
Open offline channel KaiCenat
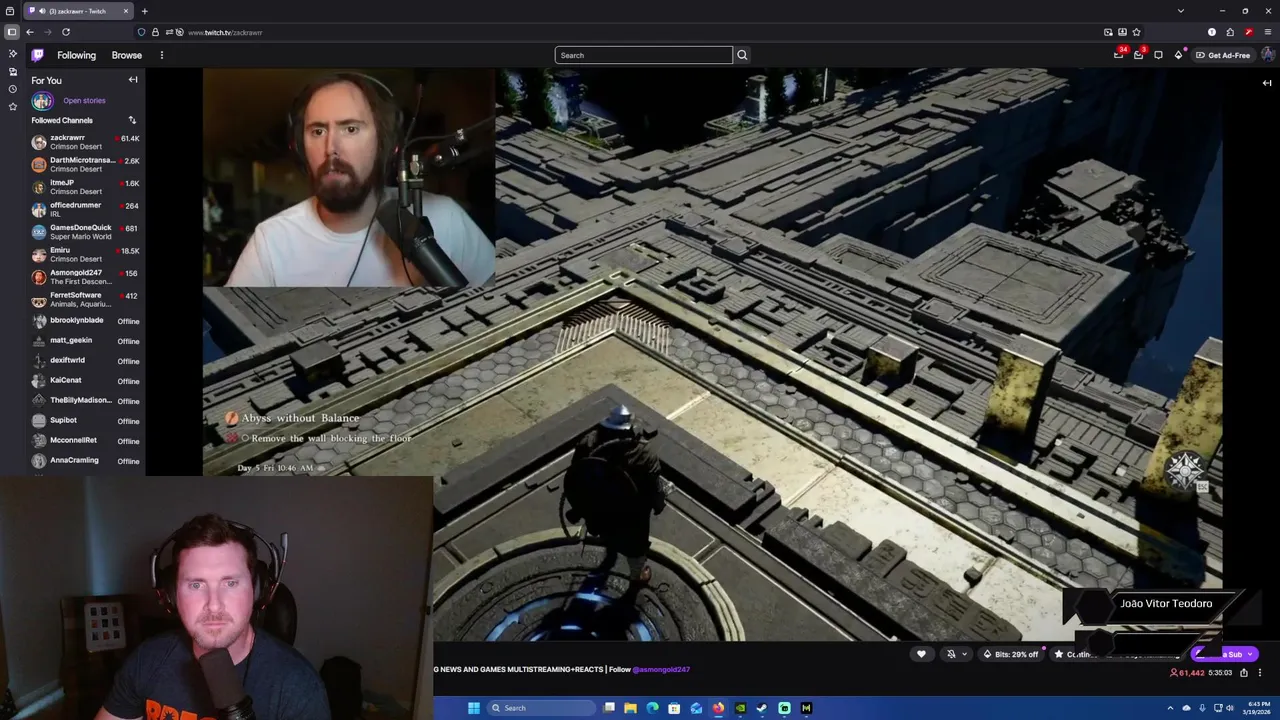(x=85, y=381)
